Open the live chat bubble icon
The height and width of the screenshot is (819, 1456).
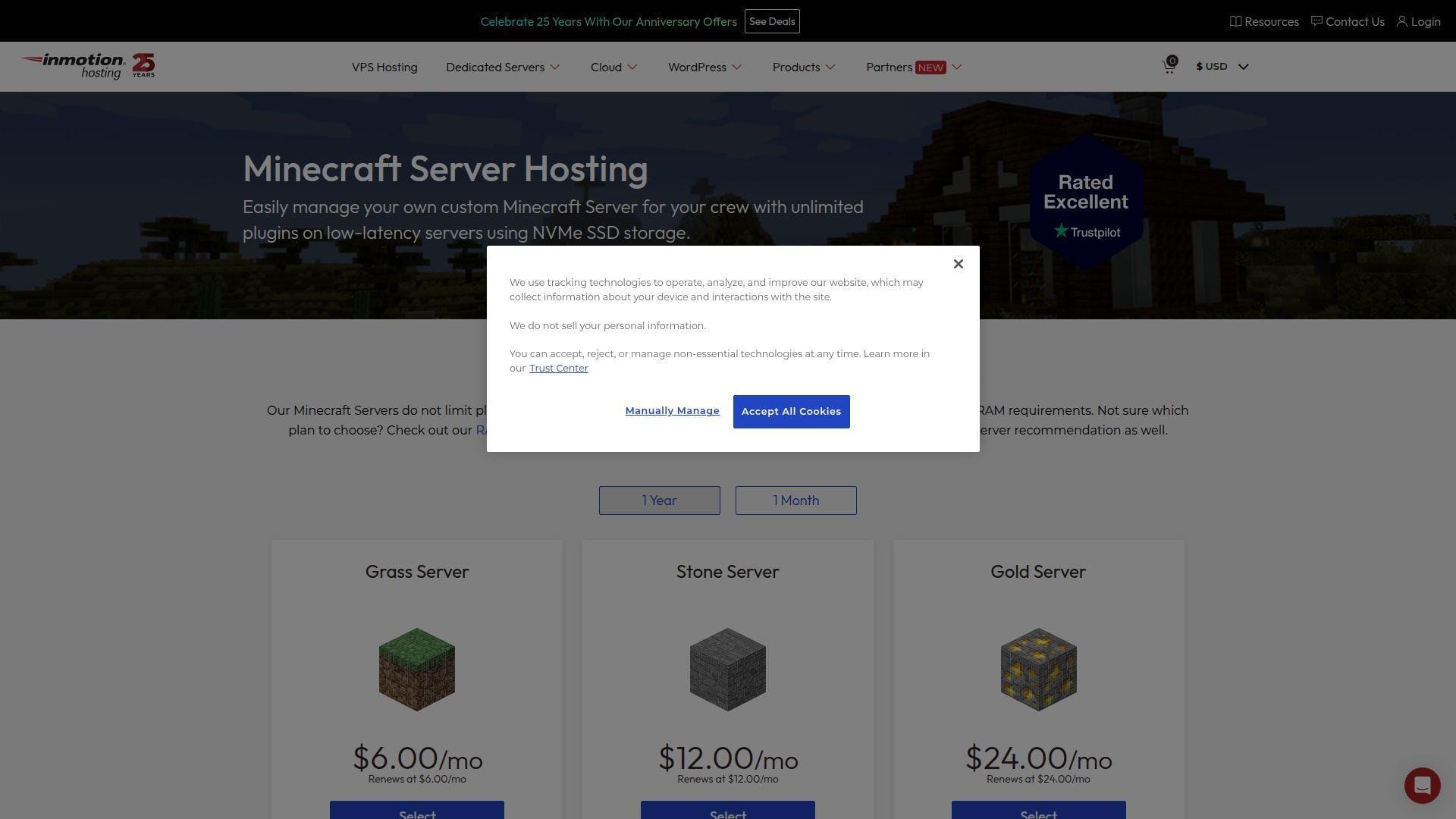pos(1422,785)
